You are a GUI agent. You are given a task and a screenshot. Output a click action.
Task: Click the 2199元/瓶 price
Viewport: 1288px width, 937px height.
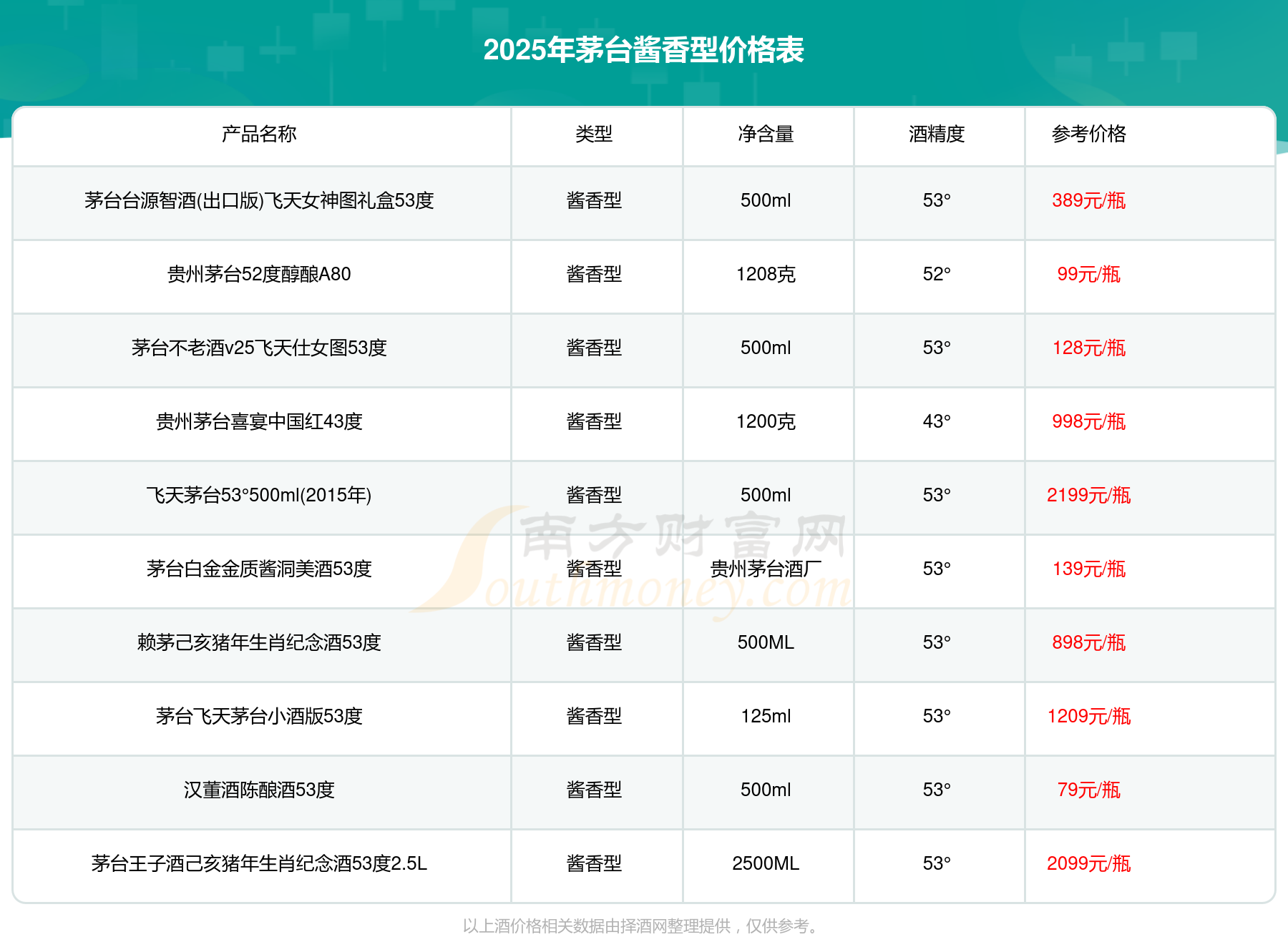(x=1089, y=495)
